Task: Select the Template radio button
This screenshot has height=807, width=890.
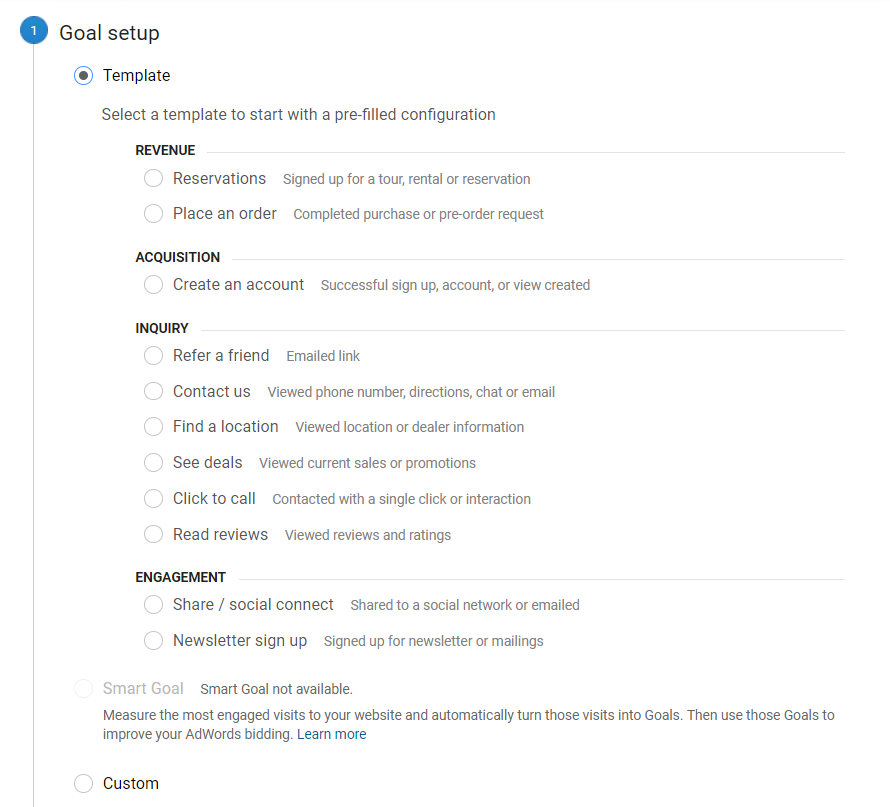Action: [84, 76]
